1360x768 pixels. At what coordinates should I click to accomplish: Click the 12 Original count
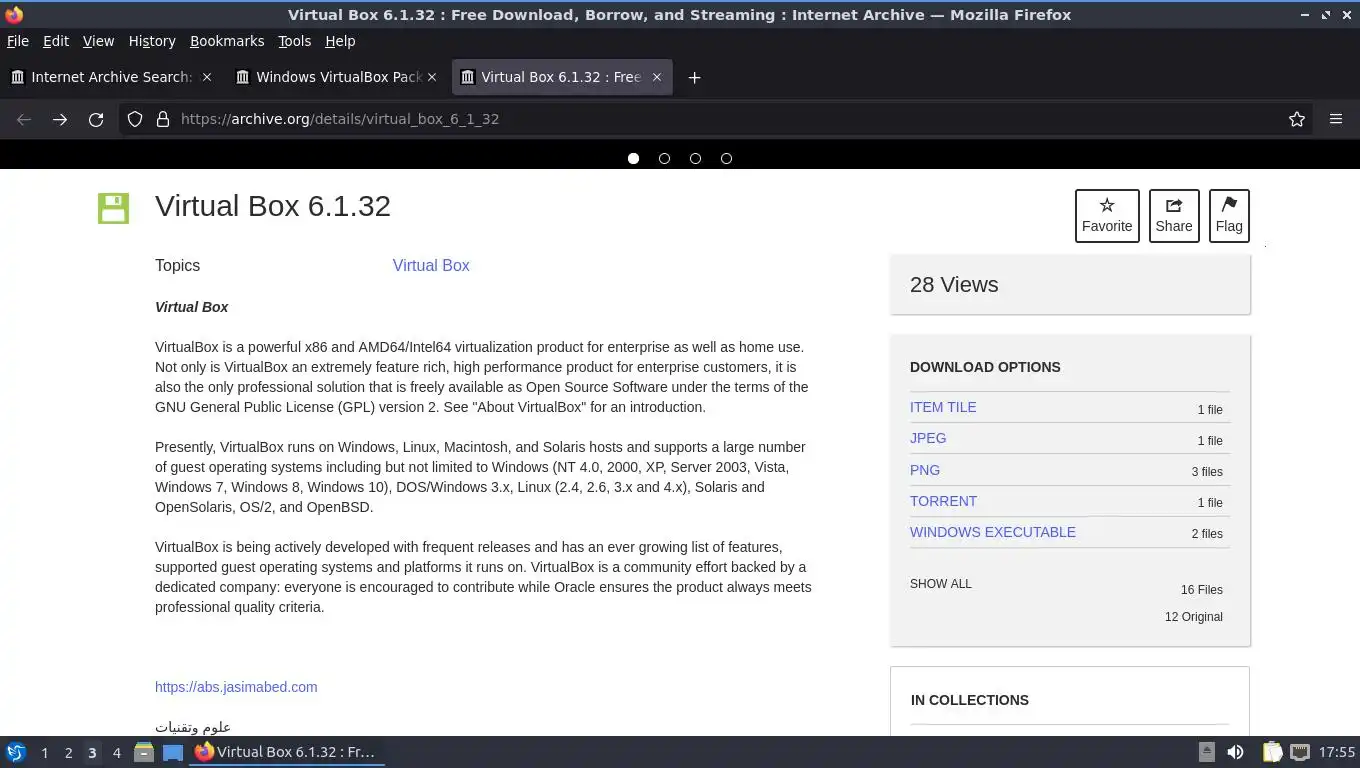[x=1193, y=617]
